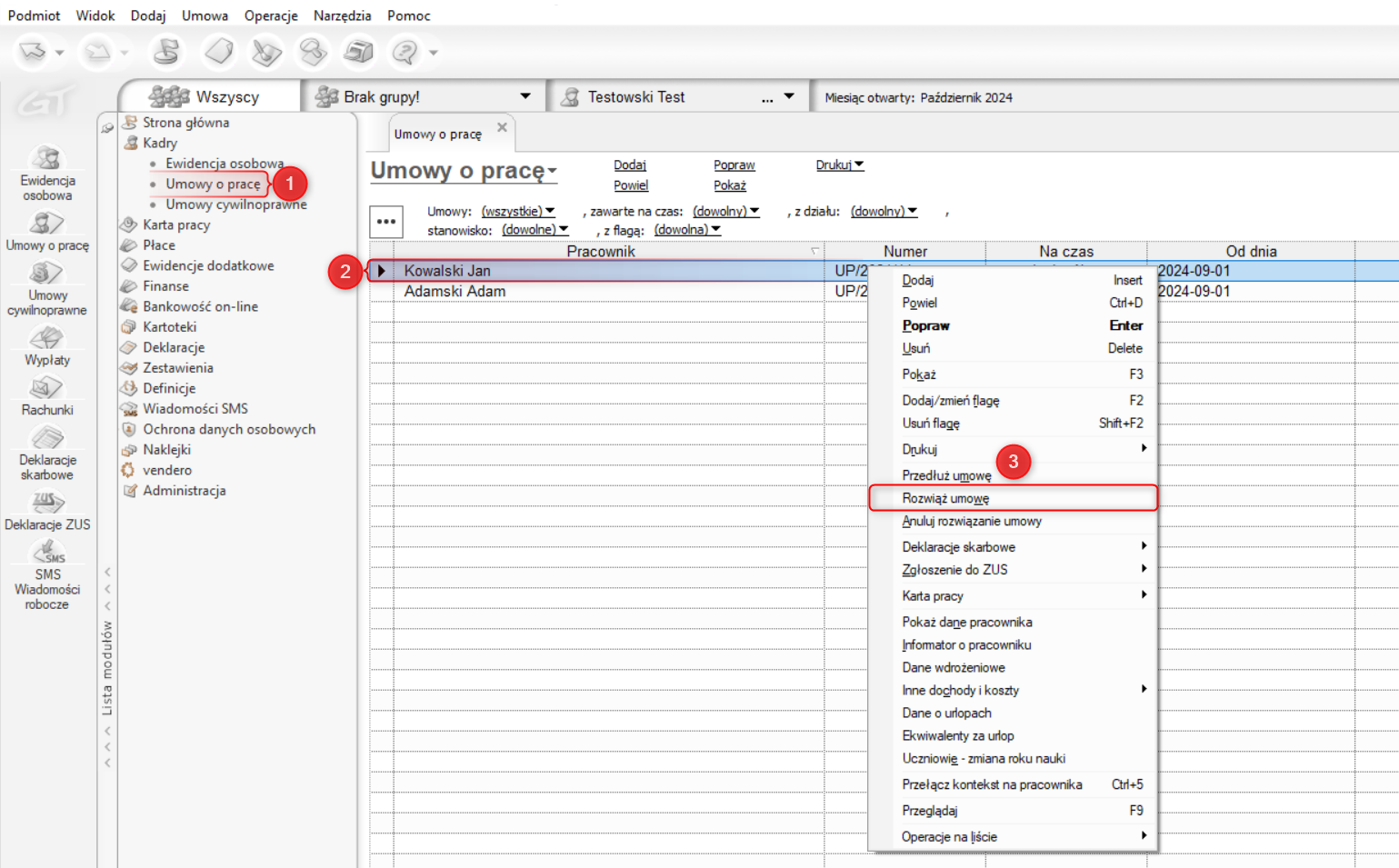Open Rachunki module in sidebar

(x=47, y=395)
